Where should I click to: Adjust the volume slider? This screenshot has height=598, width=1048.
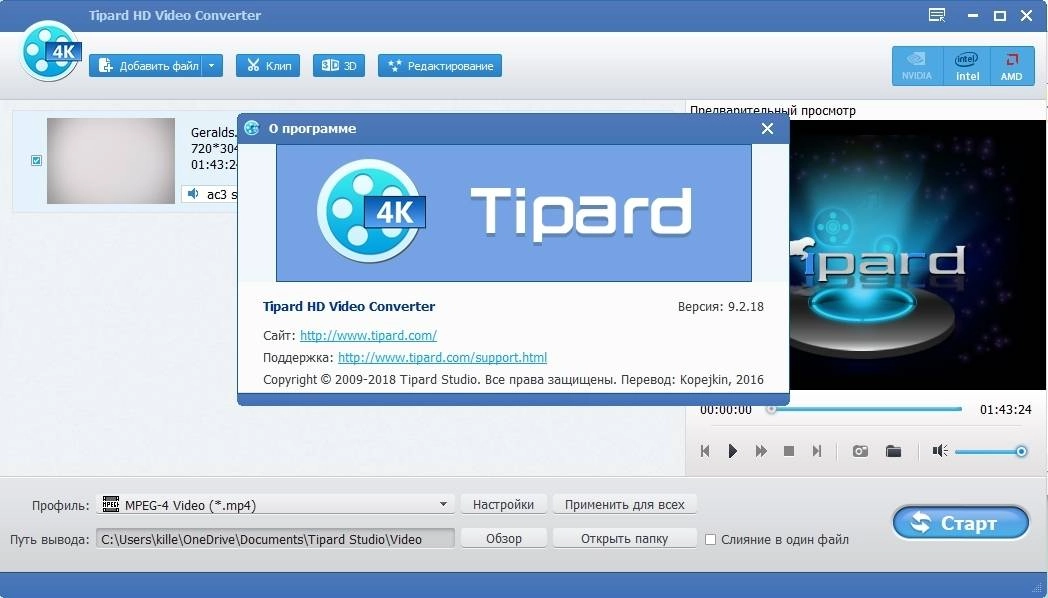(991, 452)
